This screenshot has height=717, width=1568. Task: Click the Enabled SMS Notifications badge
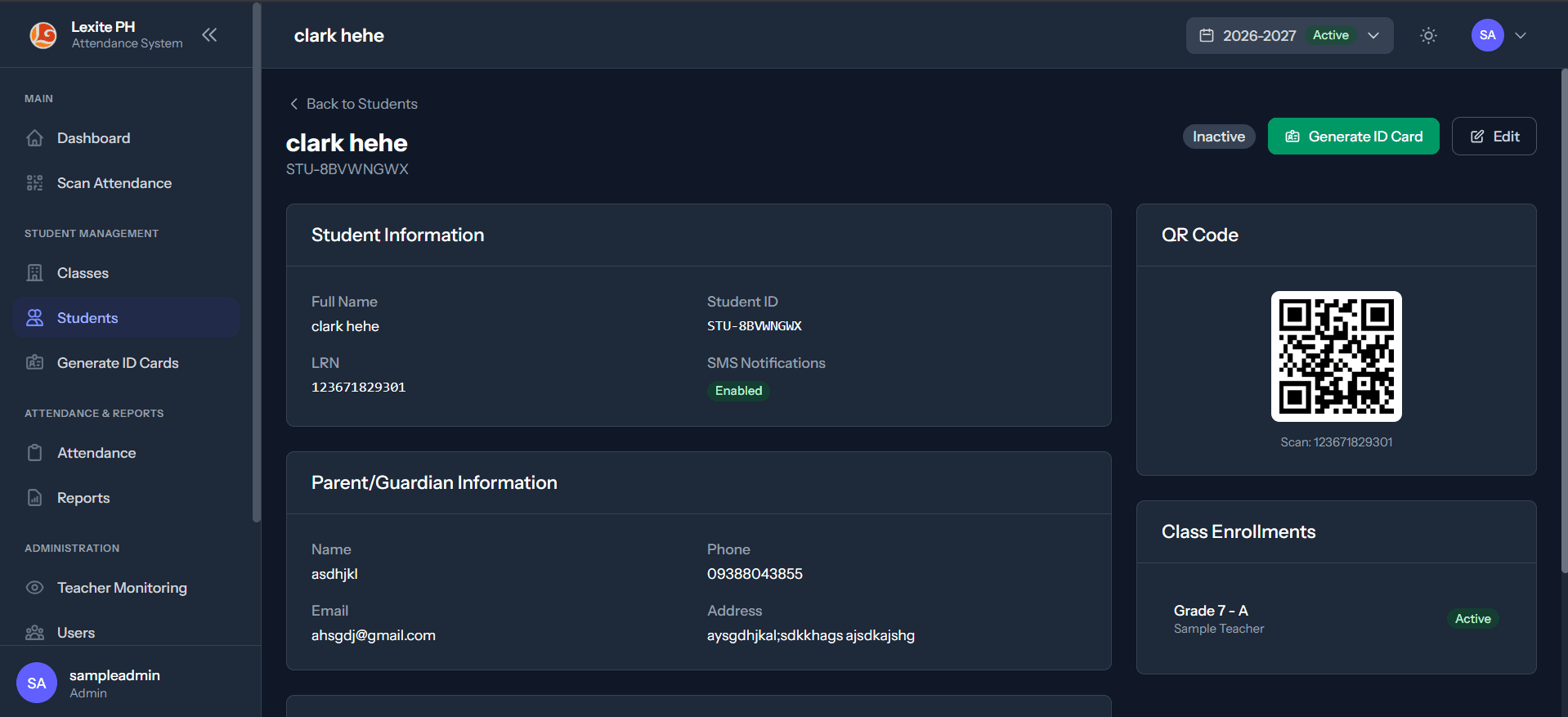click(x=738, y=391)
